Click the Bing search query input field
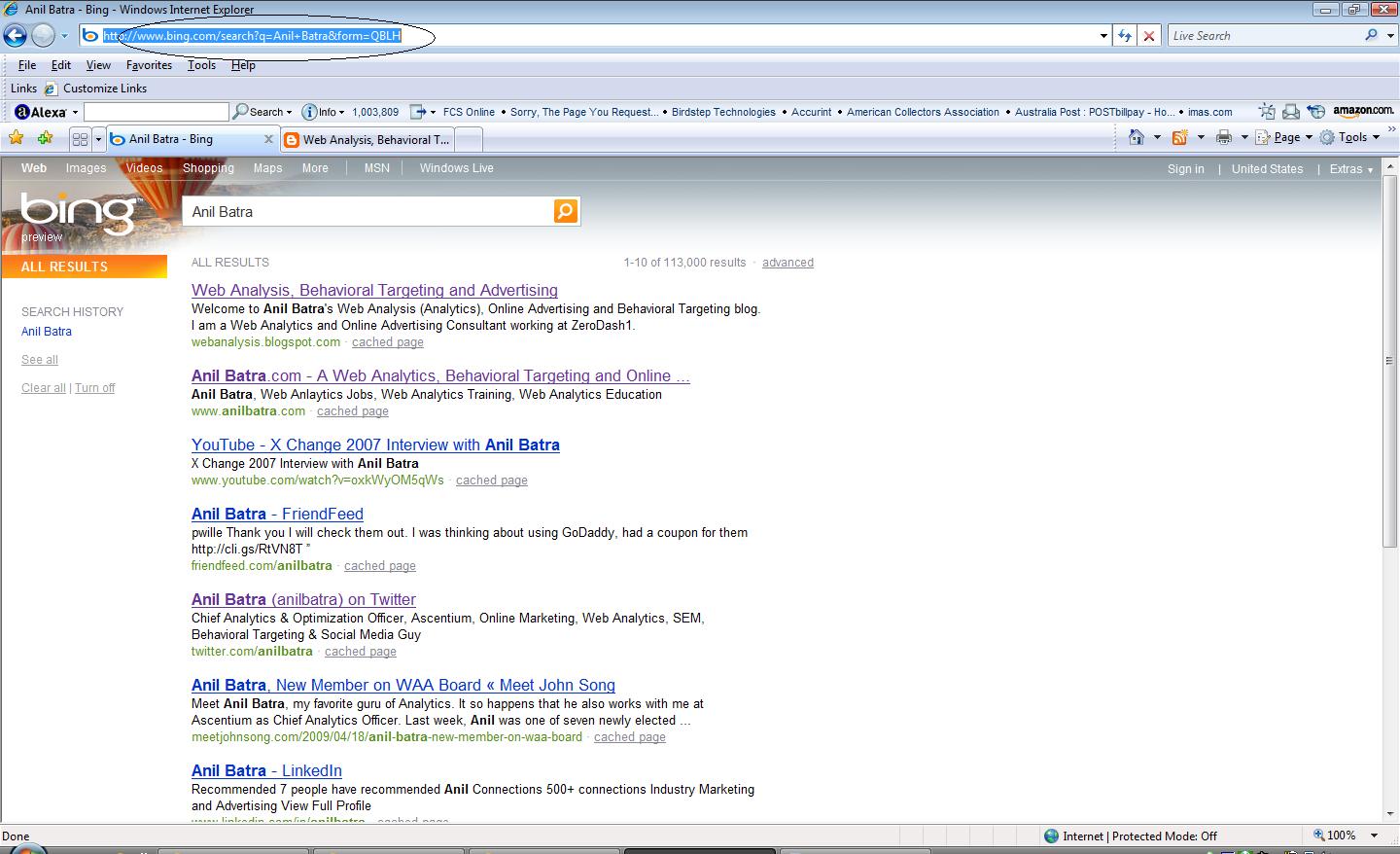 (368, 211)
